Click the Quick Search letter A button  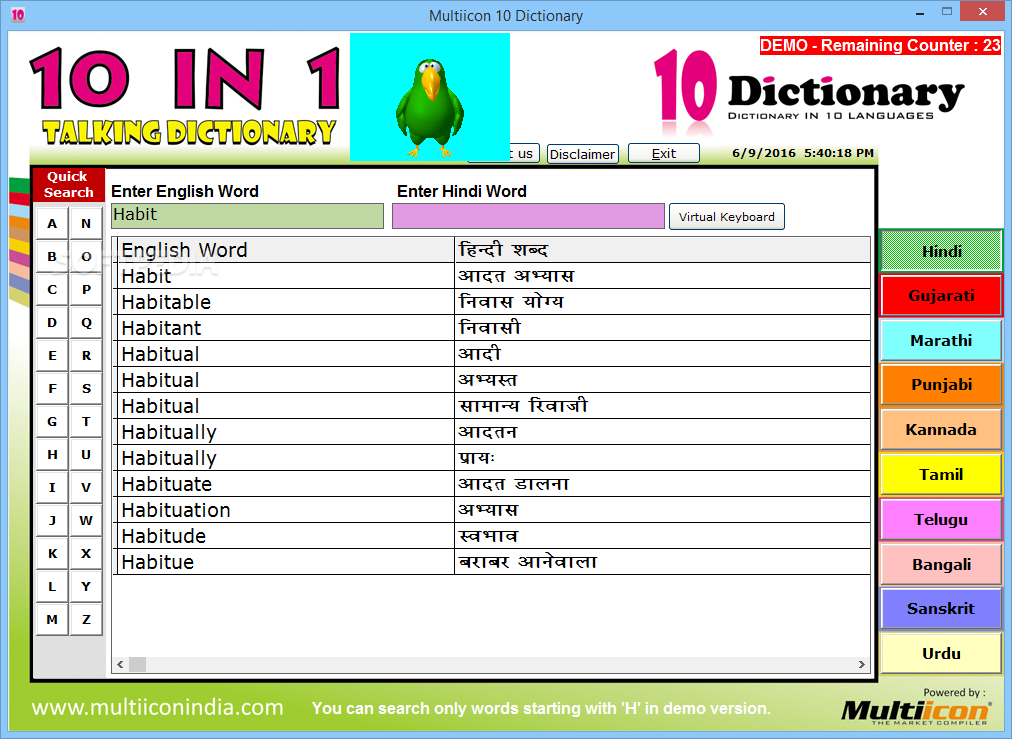point(52,224)
